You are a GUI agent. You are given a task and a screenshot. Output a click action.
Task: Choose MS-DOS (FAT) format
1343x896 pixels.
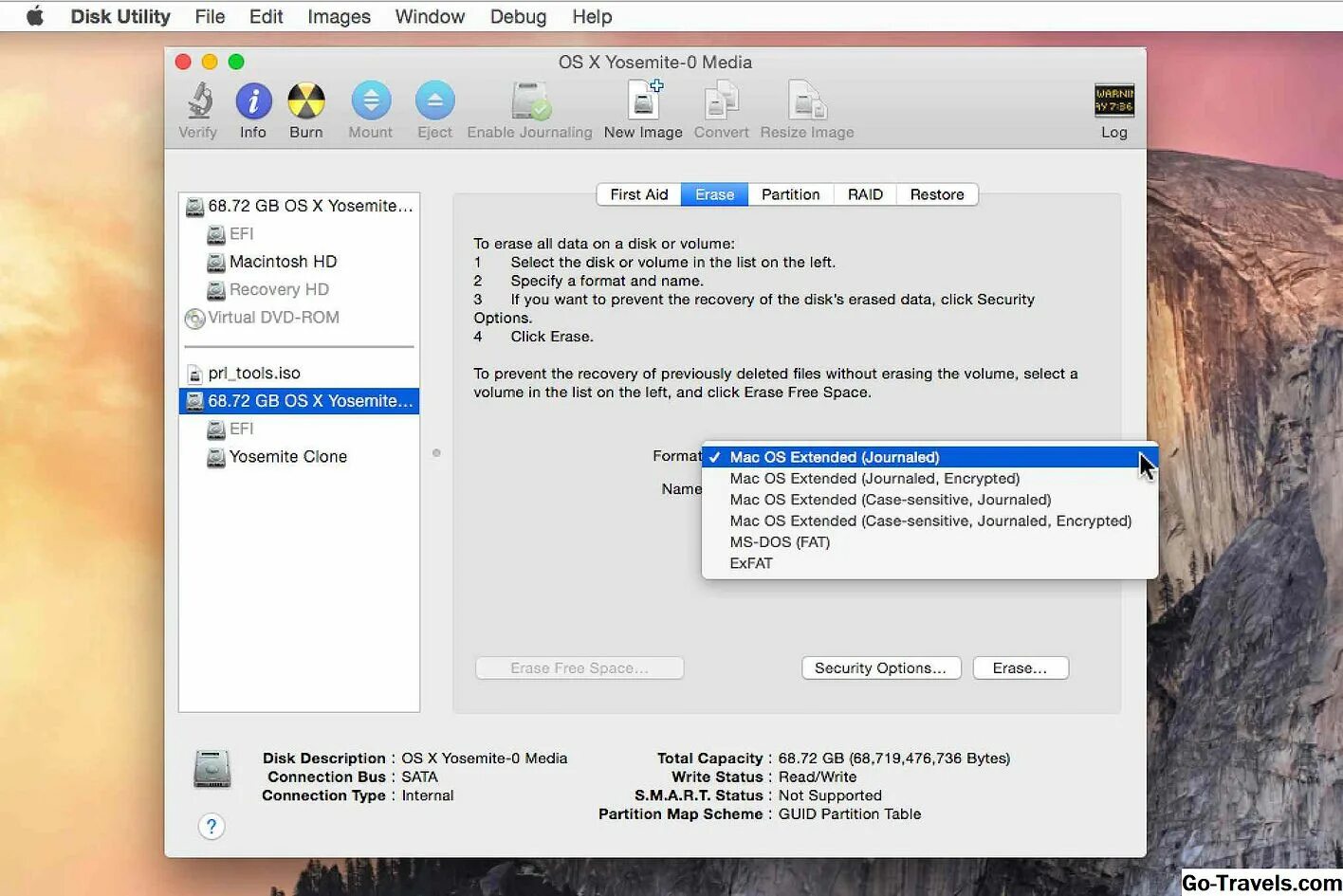pyautogui.click(x=929, y=542)
